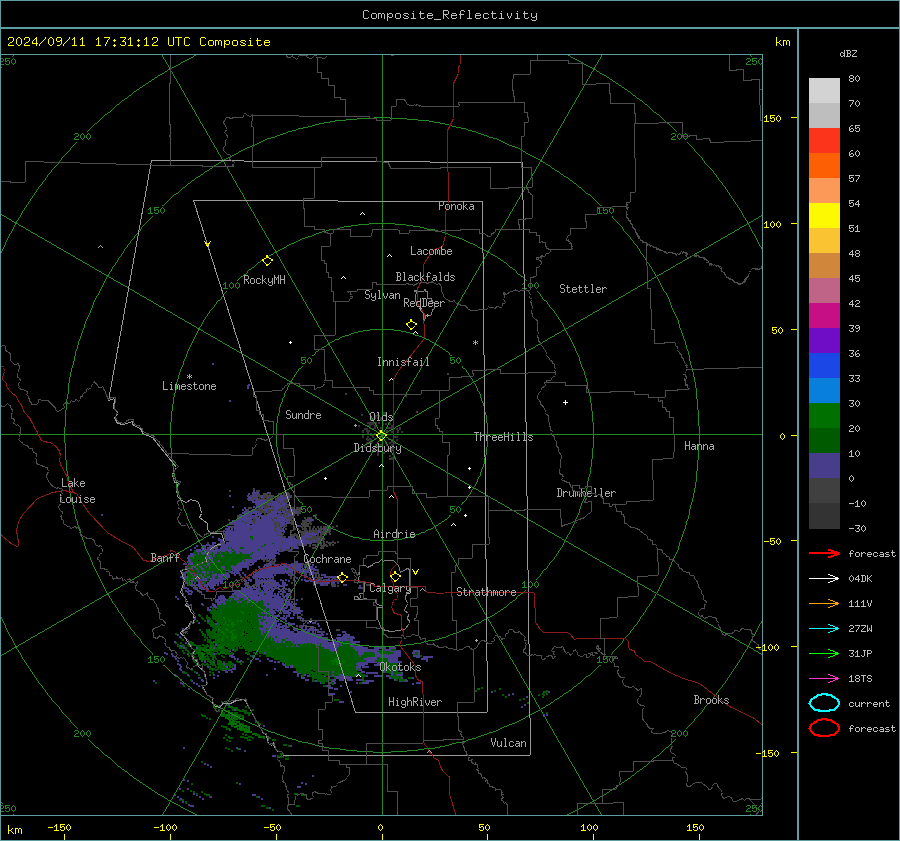Viewport: 900px width, 841px height.
Task: Click the Strathmore label
Action: 486,592
